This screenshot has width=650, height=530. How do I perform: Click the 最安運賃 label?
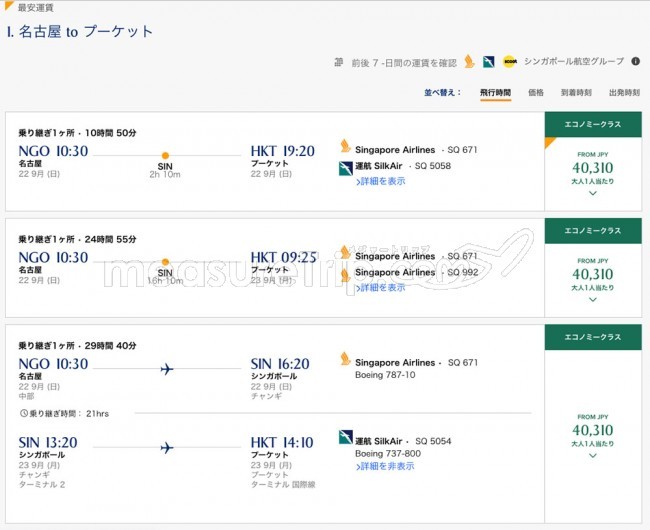[x=36, y=7]
